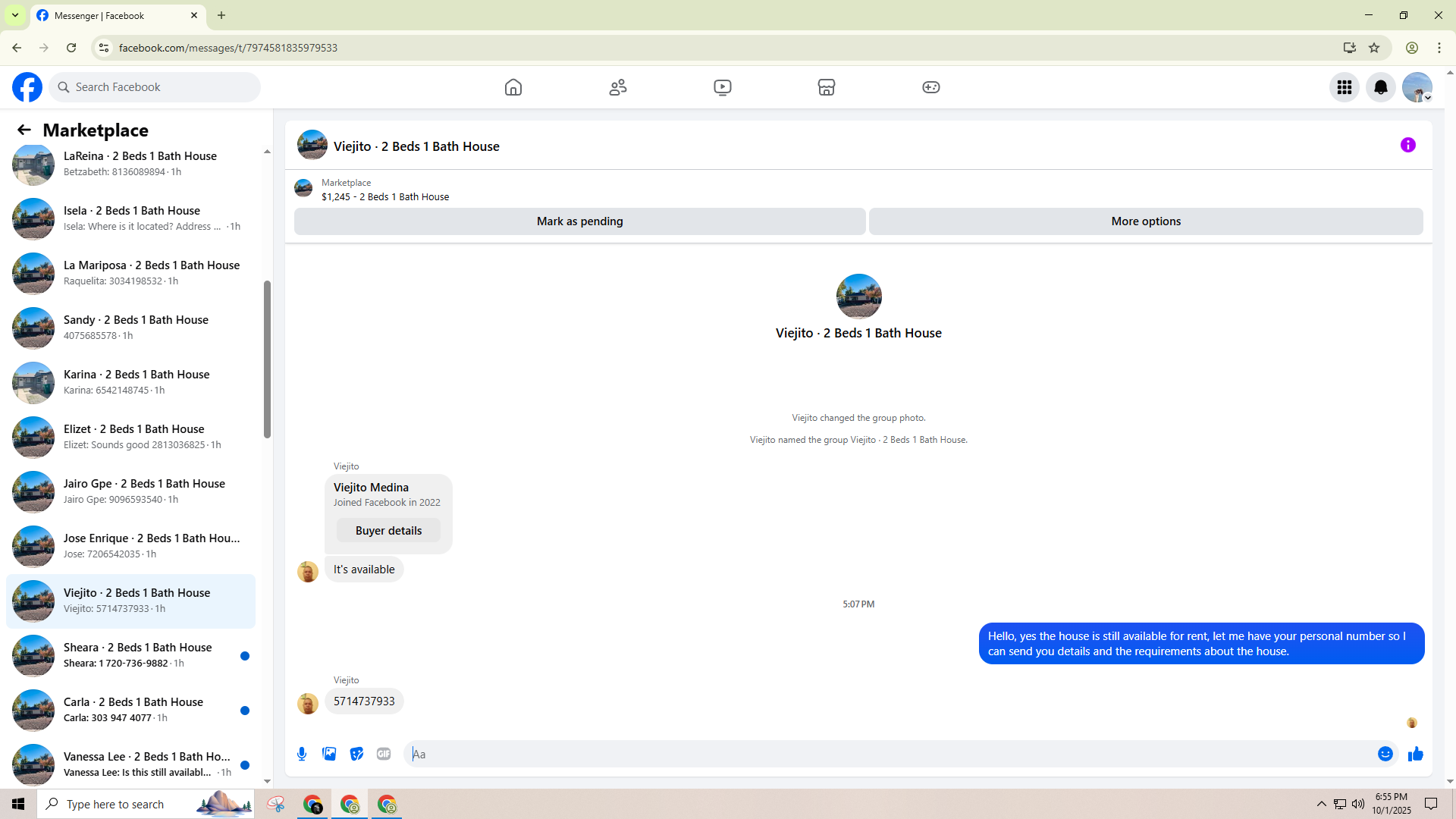Open the Friends icon in top navigation
1456x819 pixels.
tap(618, 87)
